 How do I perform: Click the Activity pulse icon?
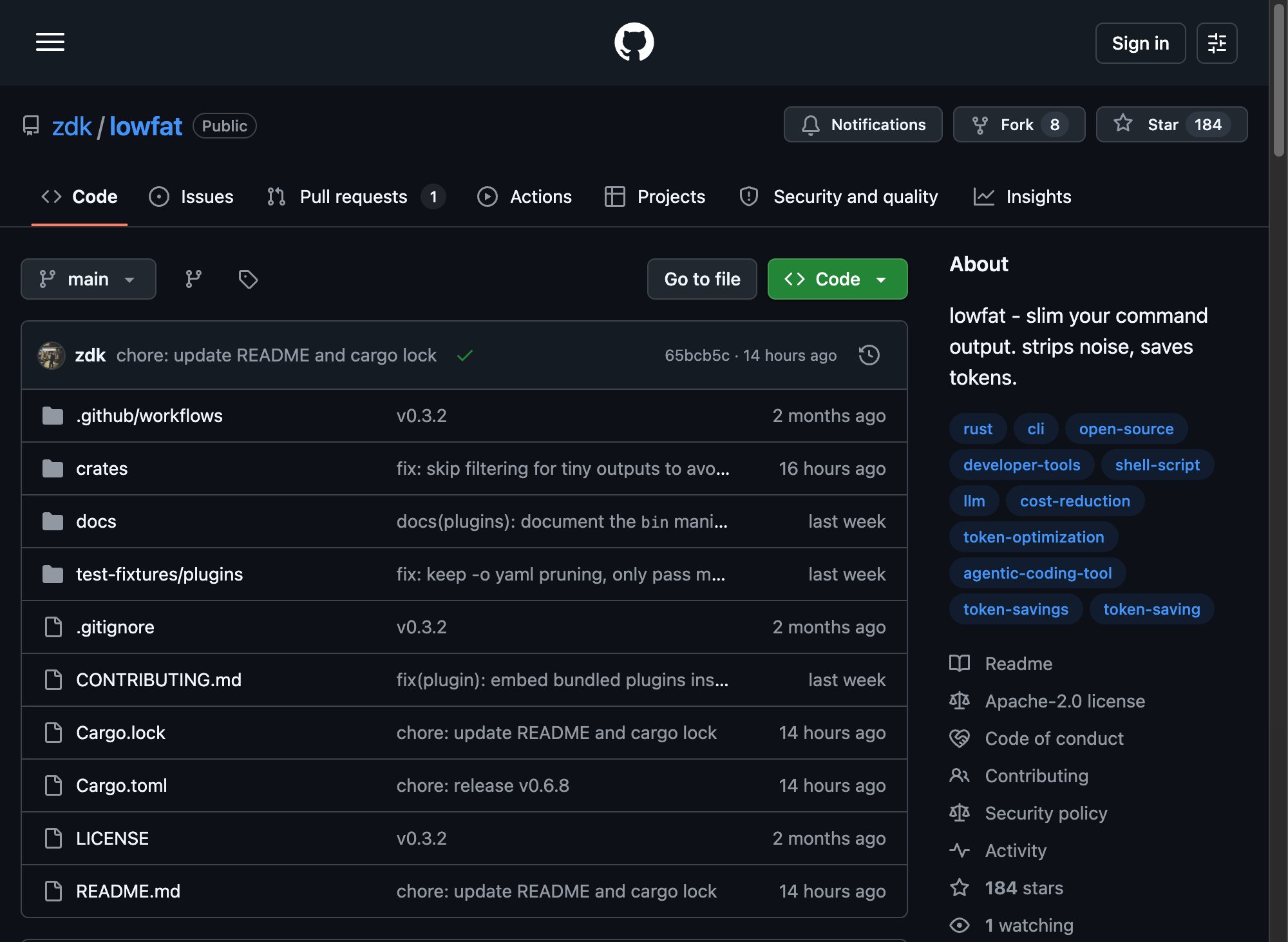tap(960, 851)
